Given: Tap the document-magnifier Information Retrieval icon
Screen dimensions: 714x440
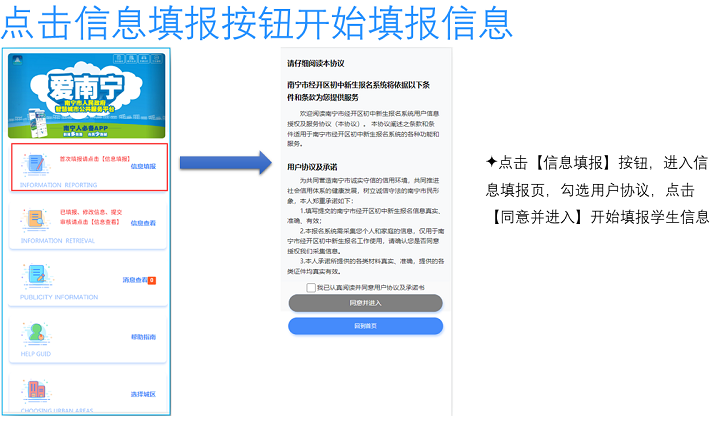Looking at the screenshot, I should click(x=36, y=219).
